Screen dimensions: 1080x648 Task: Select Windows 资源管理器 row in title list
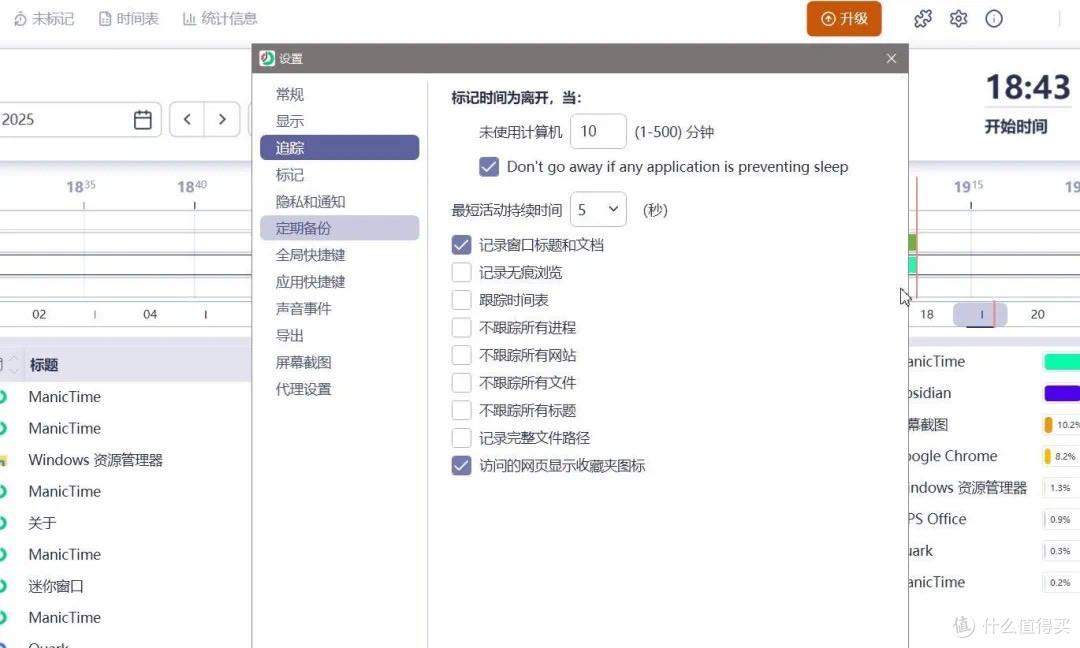(x=96, y=460)
